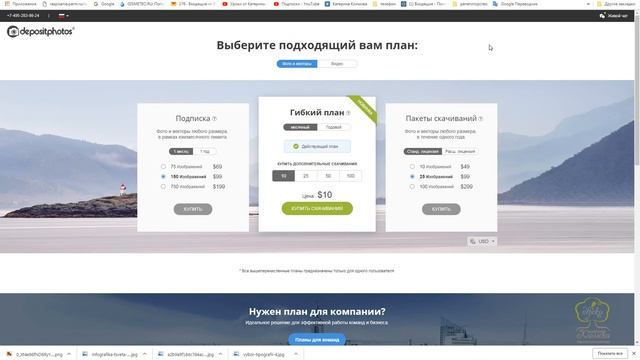This screenshot has width=640, height=360.
Task: Select the Видео tab
Action: click(x=337, y=64)
